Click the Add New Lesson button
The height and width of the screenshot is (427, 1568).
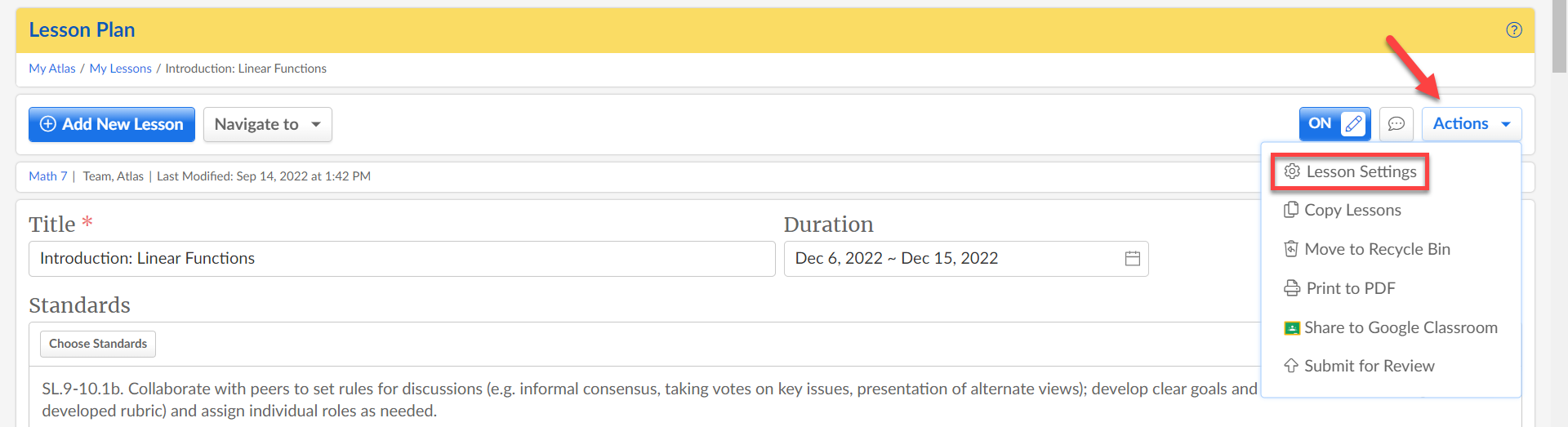tap(112, 124)
